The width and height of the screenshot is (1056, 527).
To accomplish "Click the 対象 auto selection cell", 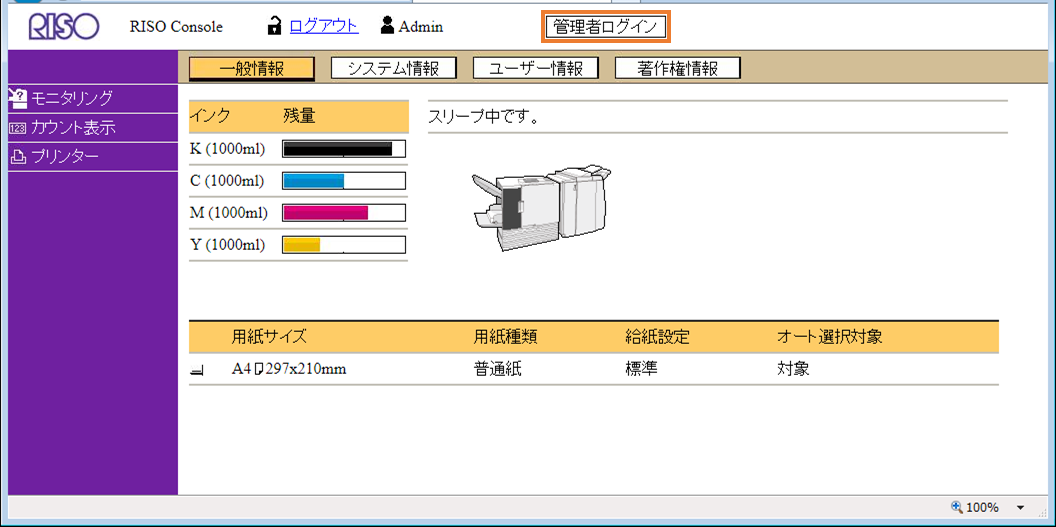I will (x=793, y=369).
